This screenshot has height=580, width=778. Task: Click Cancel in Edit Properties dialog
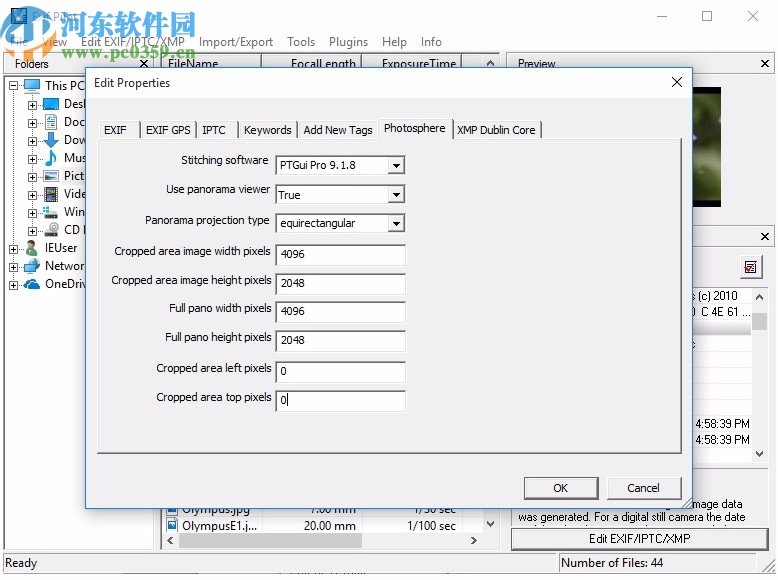(644, 488)
